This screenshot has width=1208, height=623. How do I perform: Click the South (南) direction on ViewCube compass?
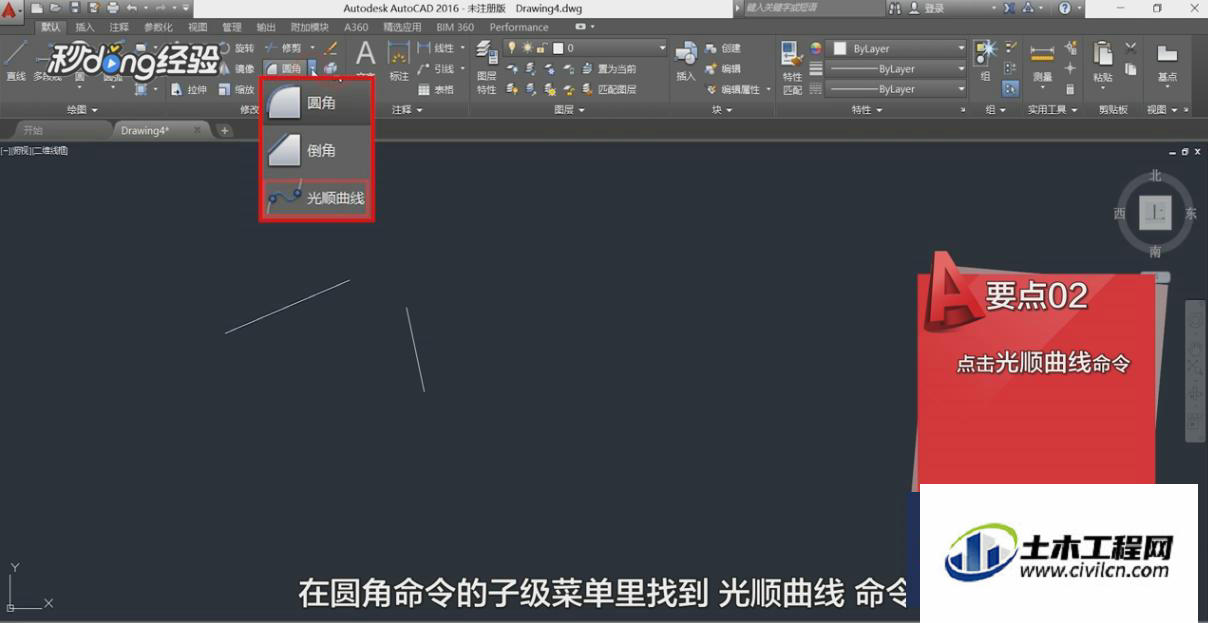coord(1155,251)
